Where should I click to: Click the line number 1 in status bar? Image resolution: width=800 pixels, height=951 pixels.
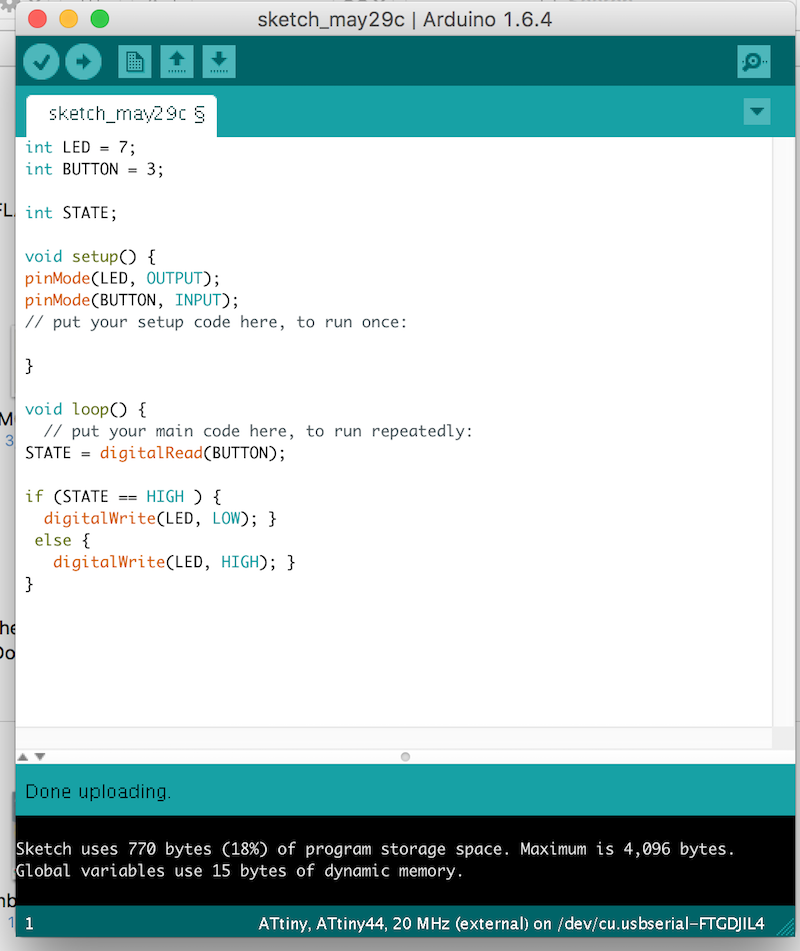click(x=29, y=924)
